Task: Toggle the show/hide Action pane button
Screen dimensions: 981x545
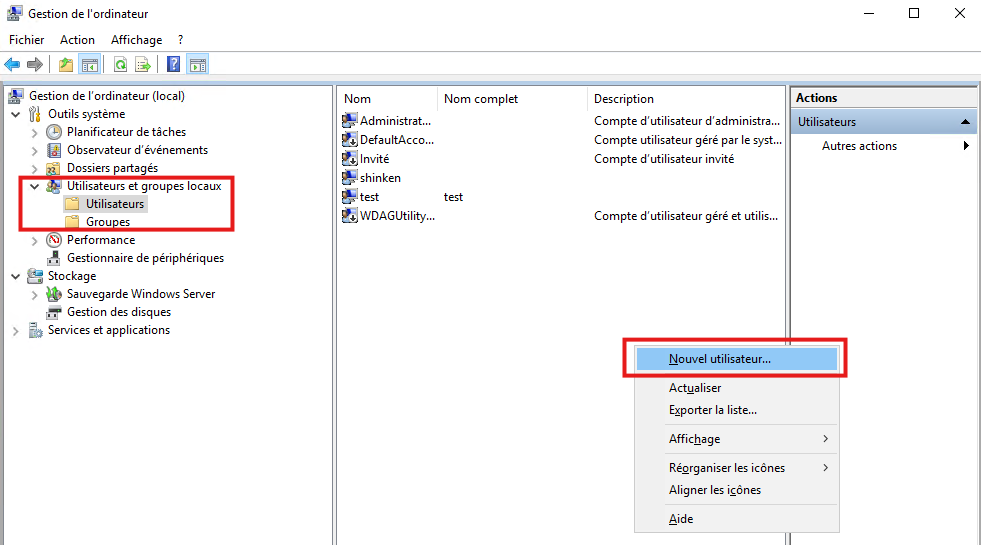Action: pos(198,65)
